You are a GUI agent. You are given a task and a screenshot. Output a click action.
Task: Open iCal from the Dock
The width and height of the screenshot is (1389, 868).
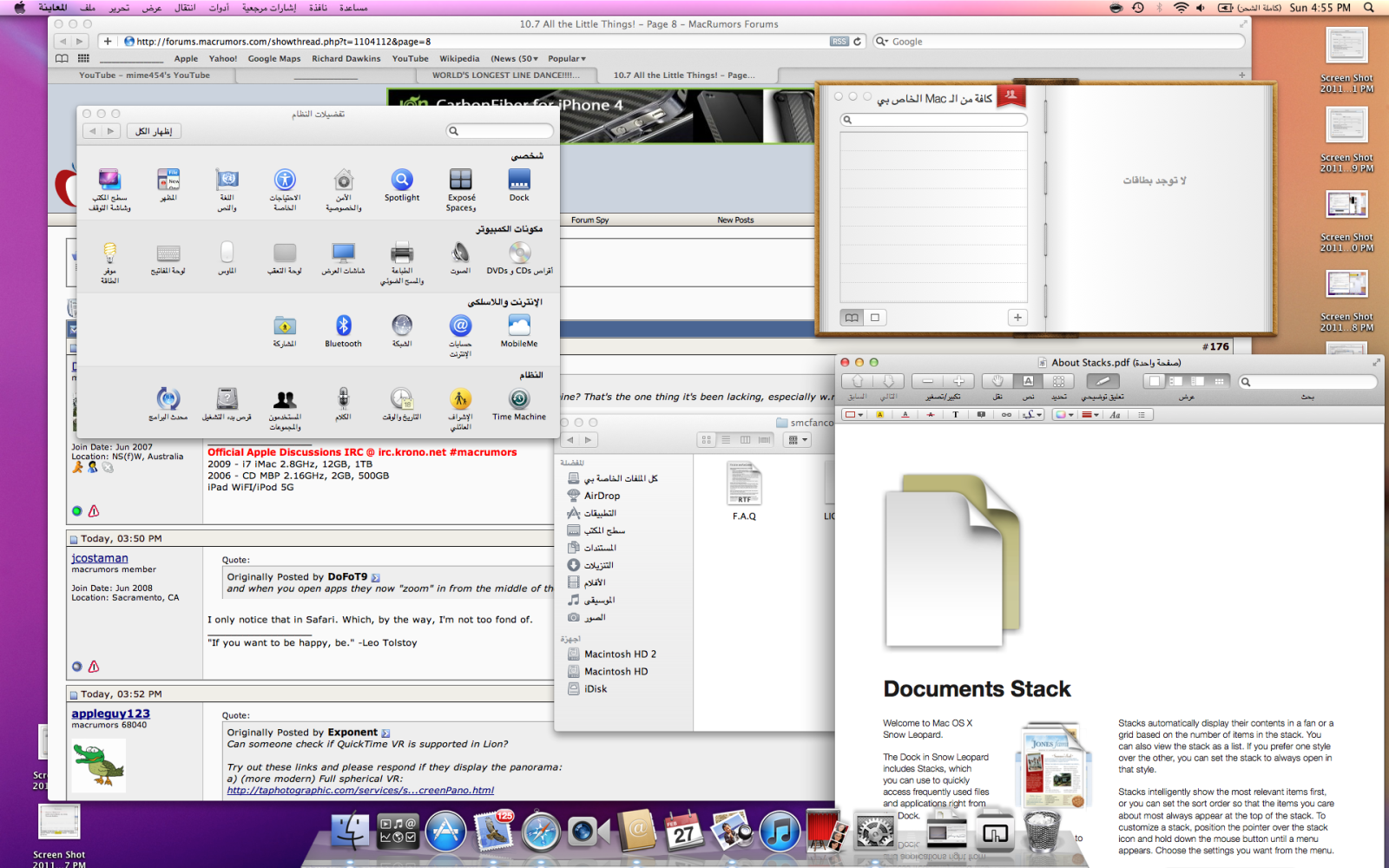point(684,832)
